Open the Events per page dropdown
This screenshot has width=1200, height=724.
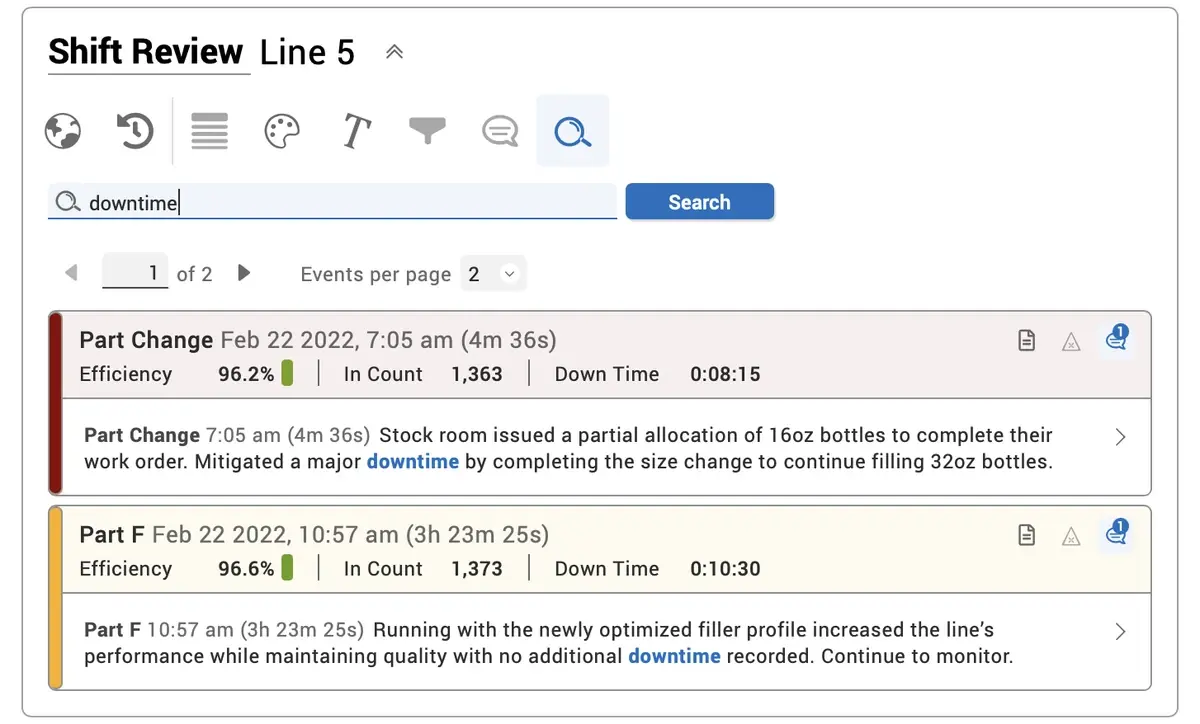[493, 274]
